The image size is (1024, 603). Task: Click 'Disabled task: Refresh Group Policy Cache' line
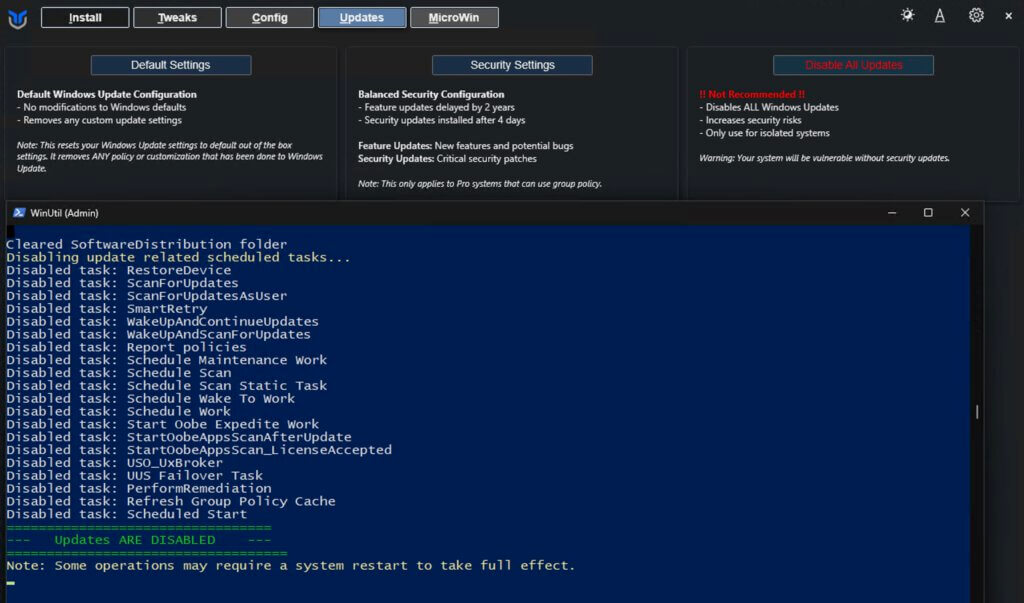coord(171,502)
